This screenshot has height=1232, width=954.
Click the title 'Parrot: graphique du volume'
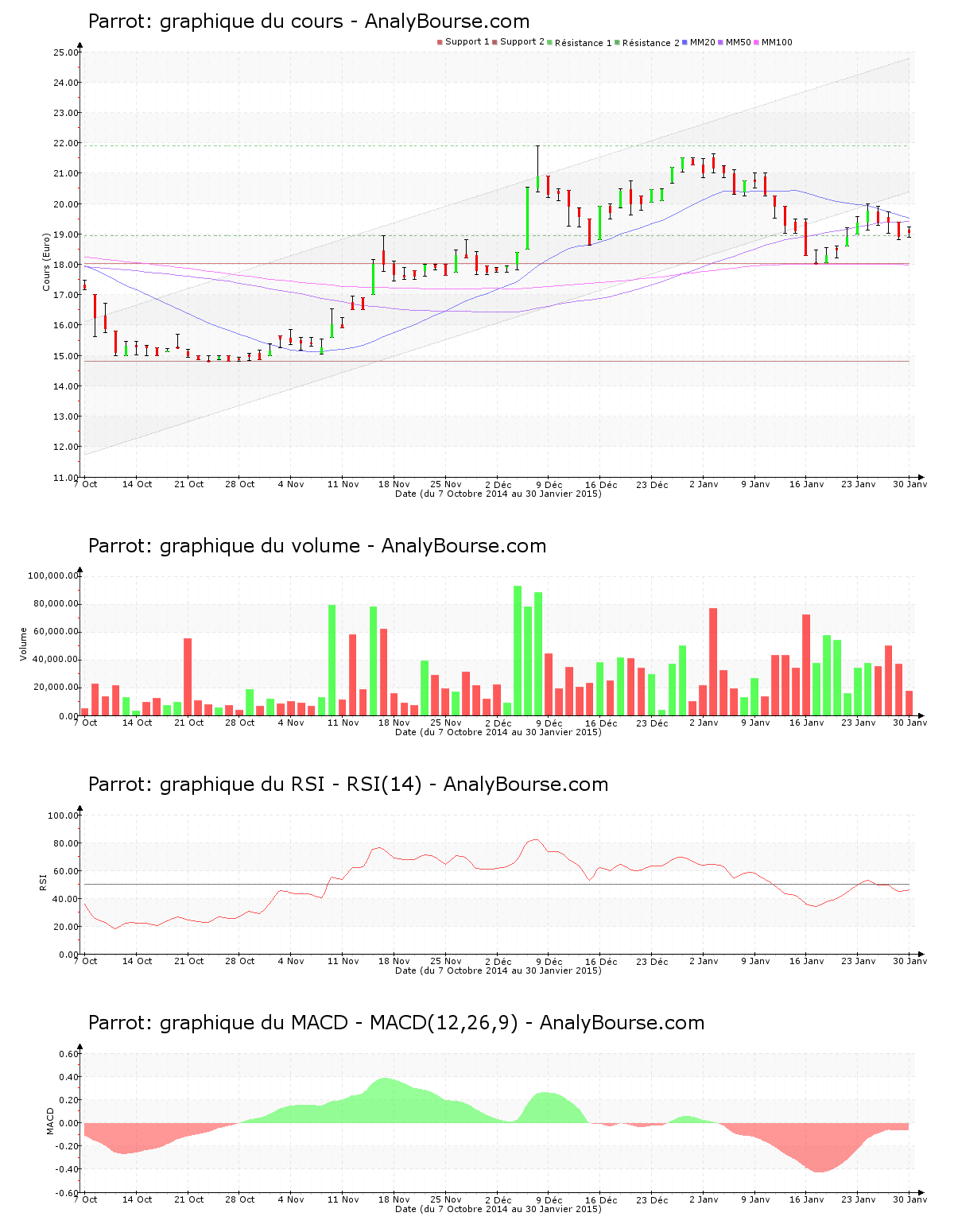(x=224, y=546)
